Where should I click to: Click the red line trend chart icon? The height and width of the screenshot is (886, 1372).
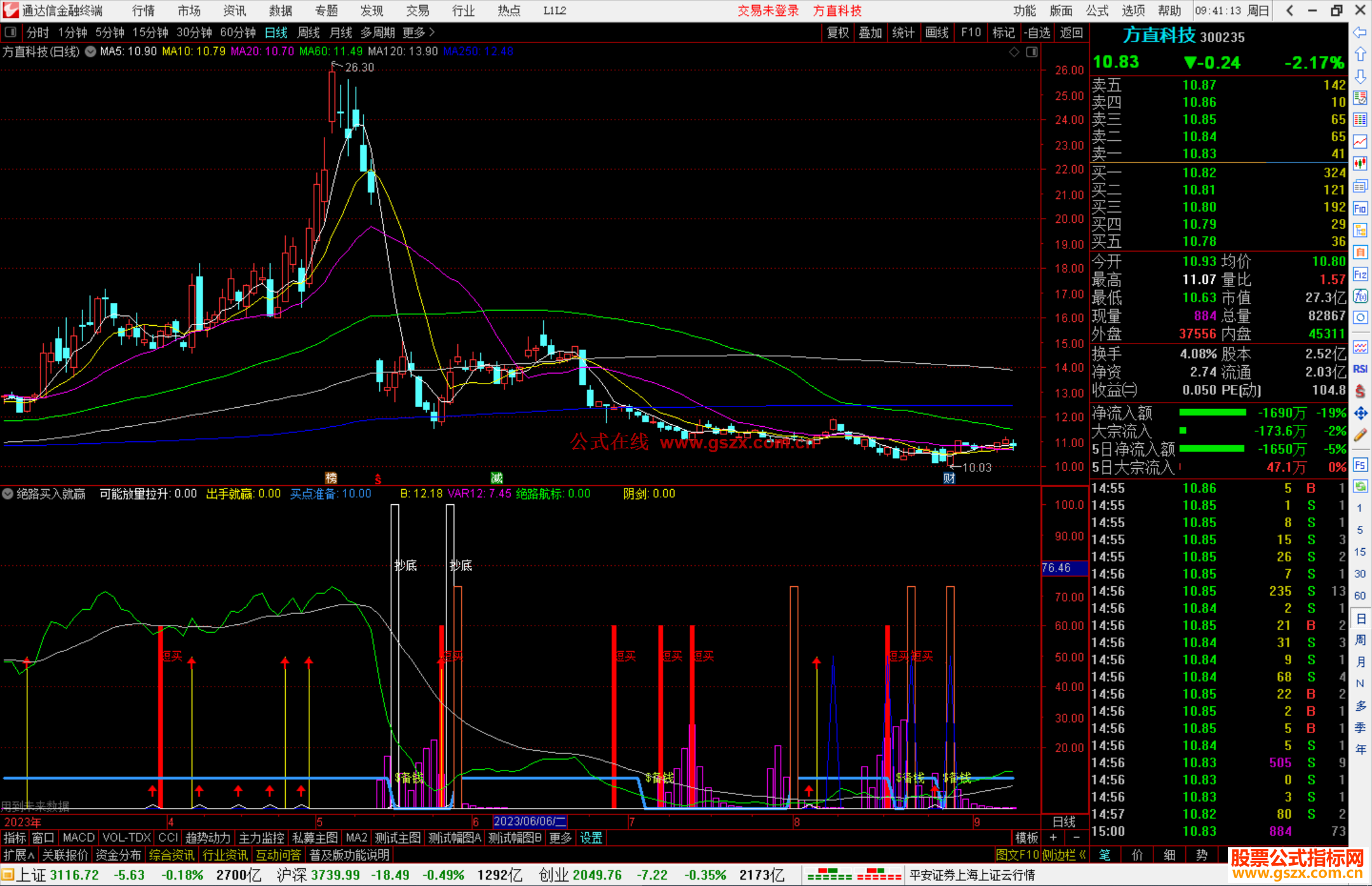1360,142
